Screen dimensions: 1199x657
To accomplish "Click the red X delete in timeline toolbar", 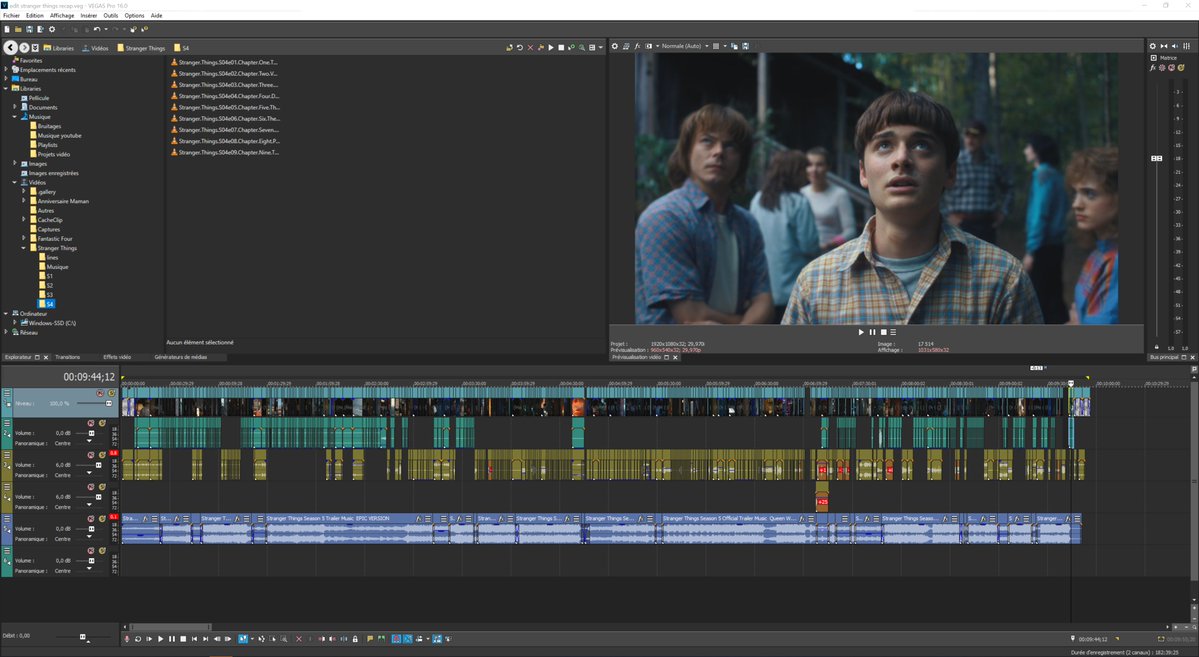I will [x=299, y=639].
